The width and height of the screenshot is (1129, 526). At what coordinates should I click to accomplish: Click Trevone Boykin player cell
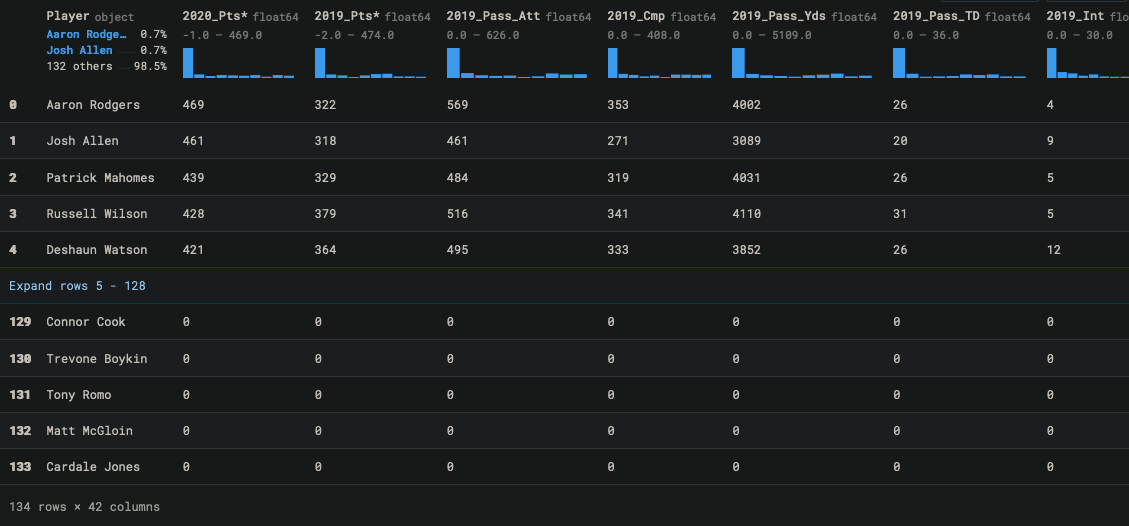pyautogui.click(x=96, y=358)
